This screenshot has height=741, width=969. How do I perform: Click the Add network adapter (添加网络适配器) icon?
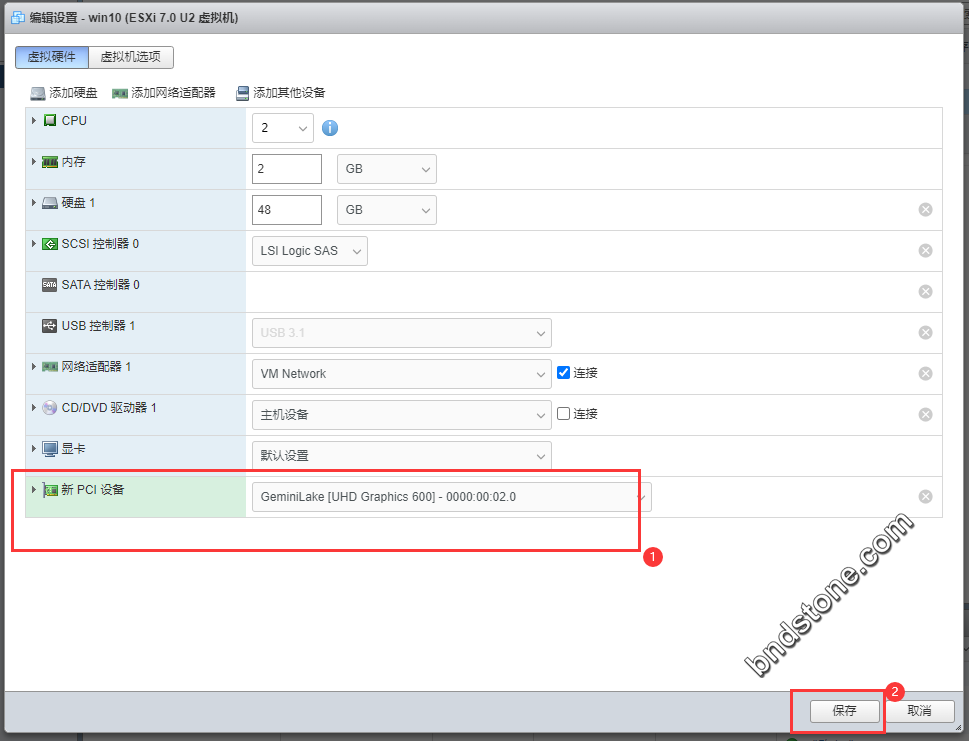tap(120, 93)
